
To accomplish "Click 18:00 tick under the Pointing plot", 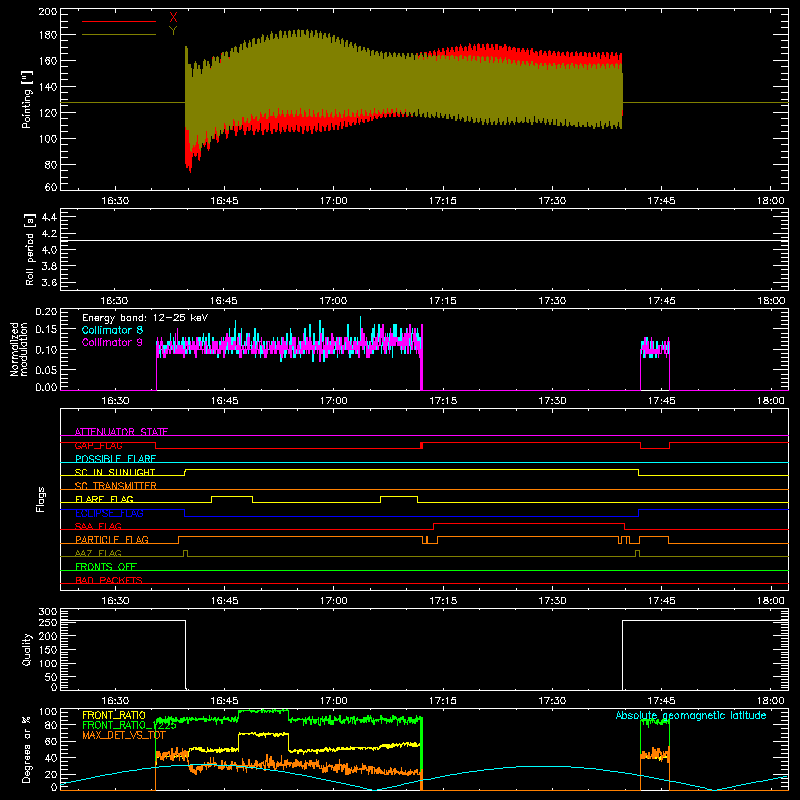I will pyautogui.click(x=770, y=201).
